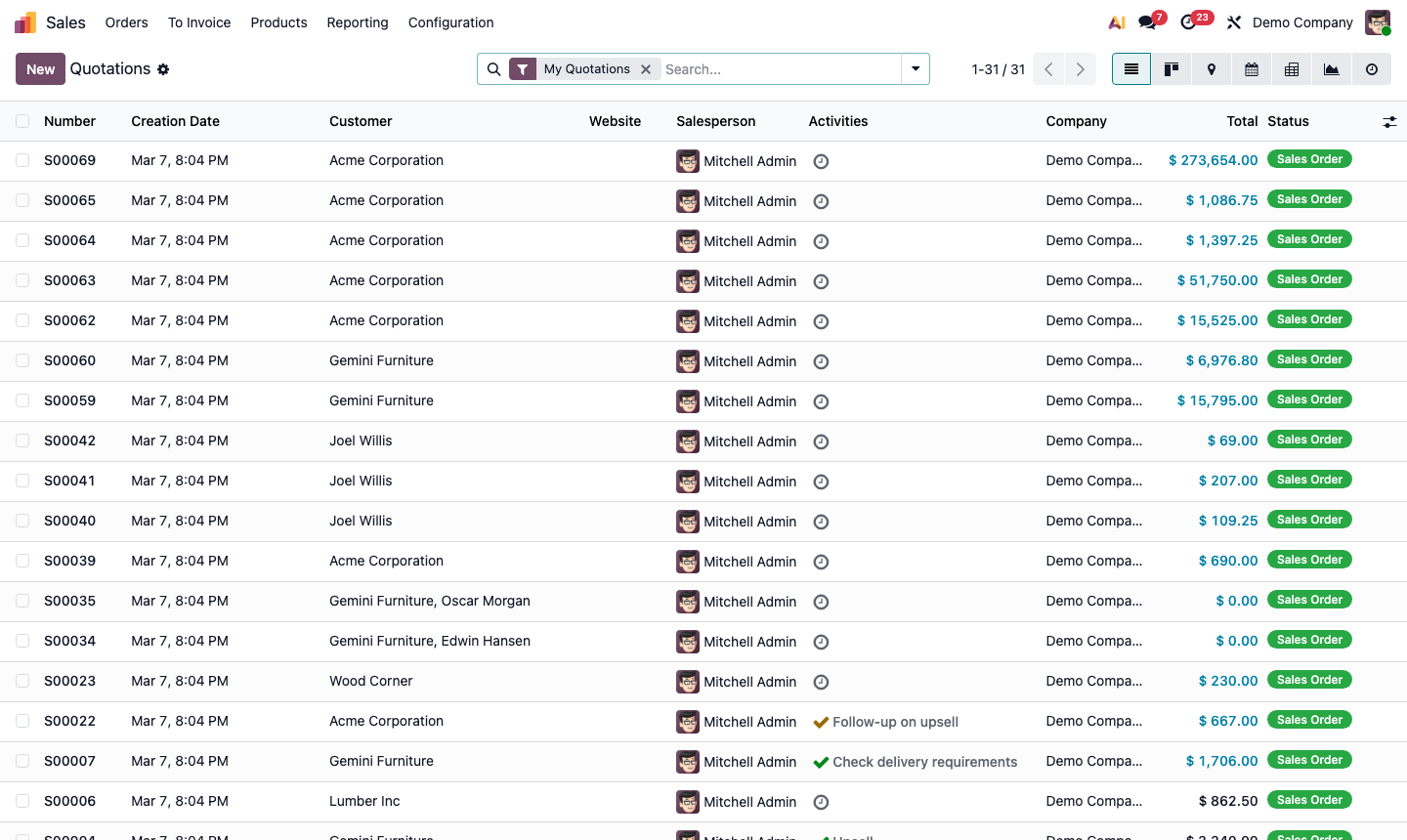Open the Pivot view
This screenshot has height=840, width=1407.
pyautogui.click(x=1291, y=68)
